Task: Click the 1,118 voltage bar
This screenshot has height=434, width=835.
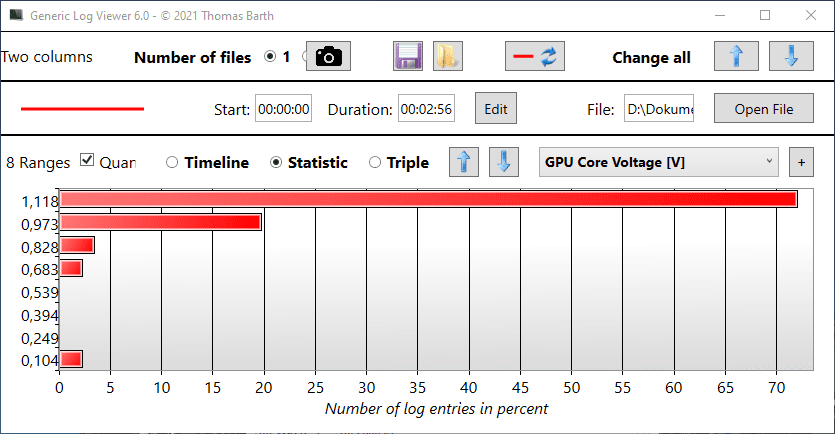Action: click(428, 199)
